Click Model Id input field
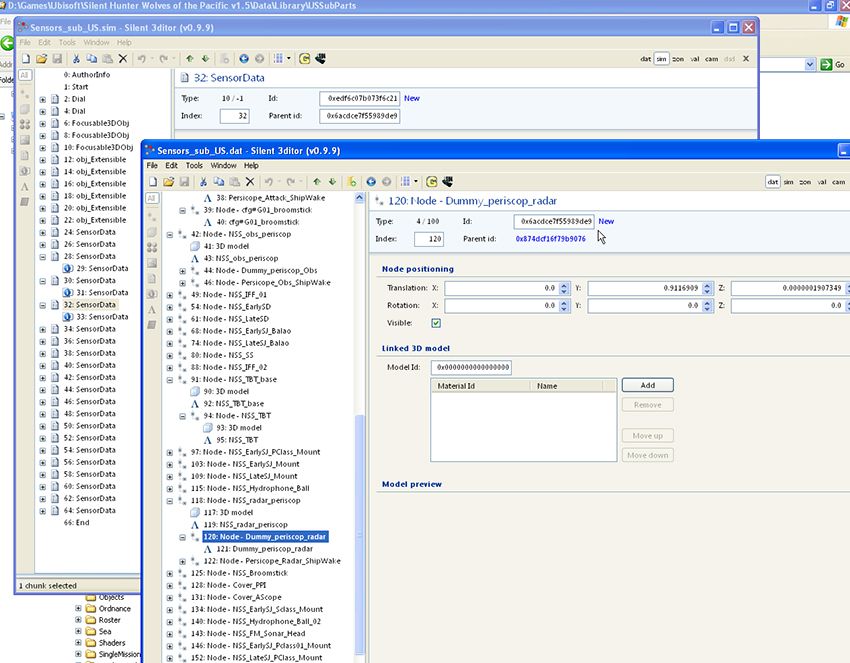The width and height of the screenshot is (850, 663). coord(471,367)
